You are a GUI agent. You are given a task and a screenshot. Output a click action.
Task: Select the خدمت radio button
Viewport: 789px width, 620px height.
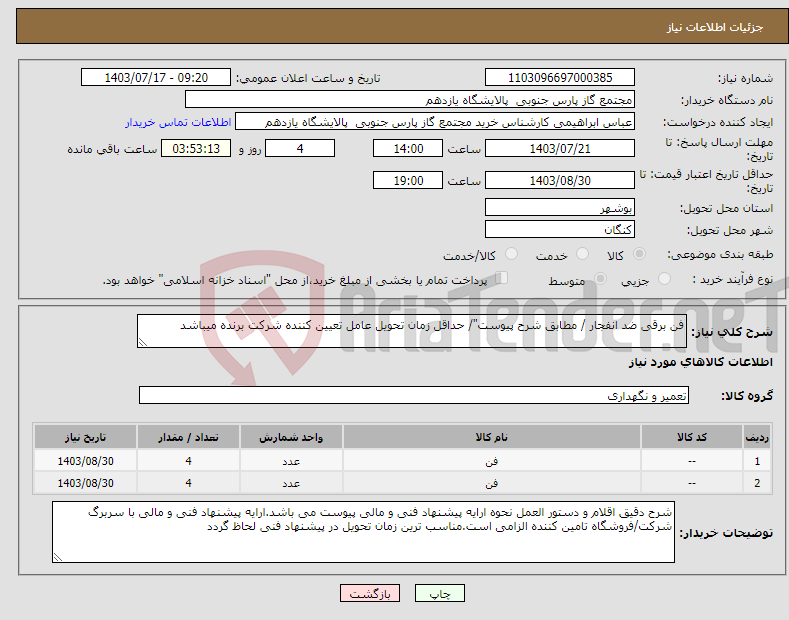point(582,254)
